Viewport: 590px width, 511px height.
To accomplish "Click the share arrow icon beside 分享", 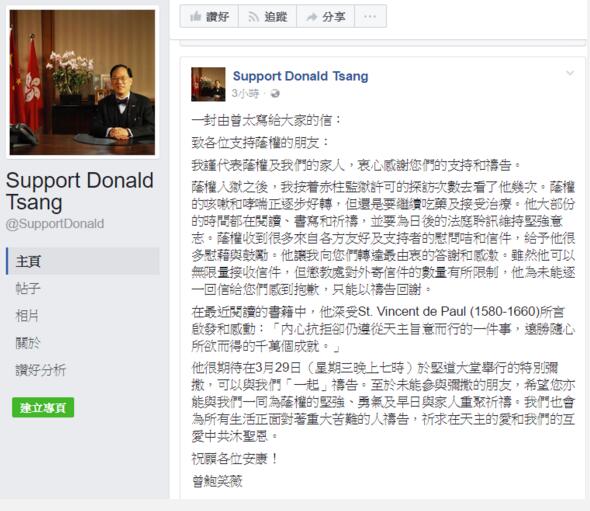I will (x=312, y=17).
